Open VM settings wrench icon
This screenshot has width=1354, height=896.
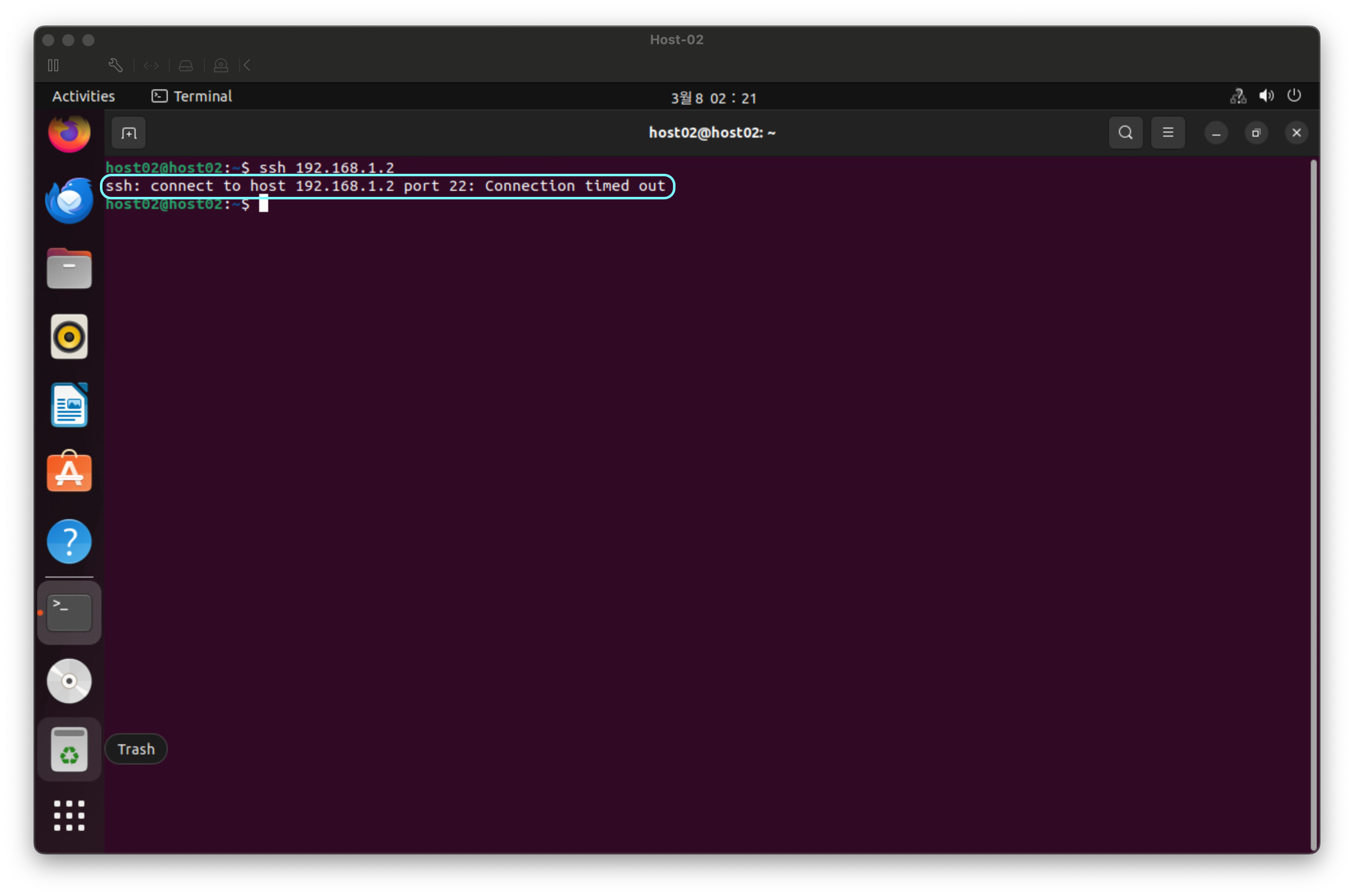pos(116,66)
